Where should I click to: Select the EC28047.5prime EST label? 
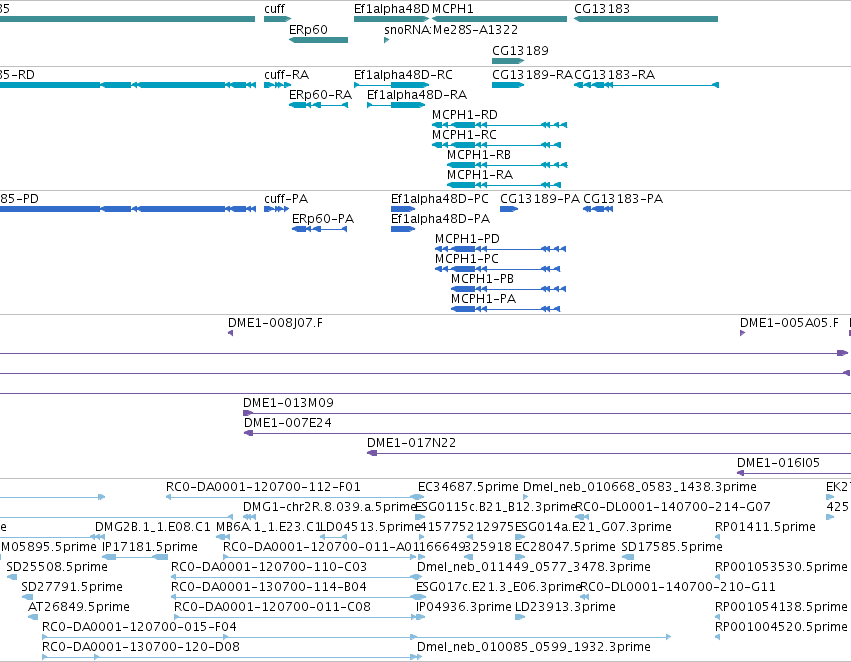coord(565,548)
